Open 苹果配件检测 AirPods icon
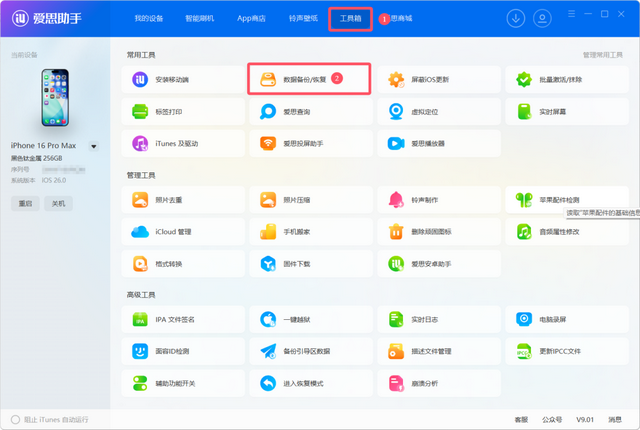The image size is (640, 430). 524,200
